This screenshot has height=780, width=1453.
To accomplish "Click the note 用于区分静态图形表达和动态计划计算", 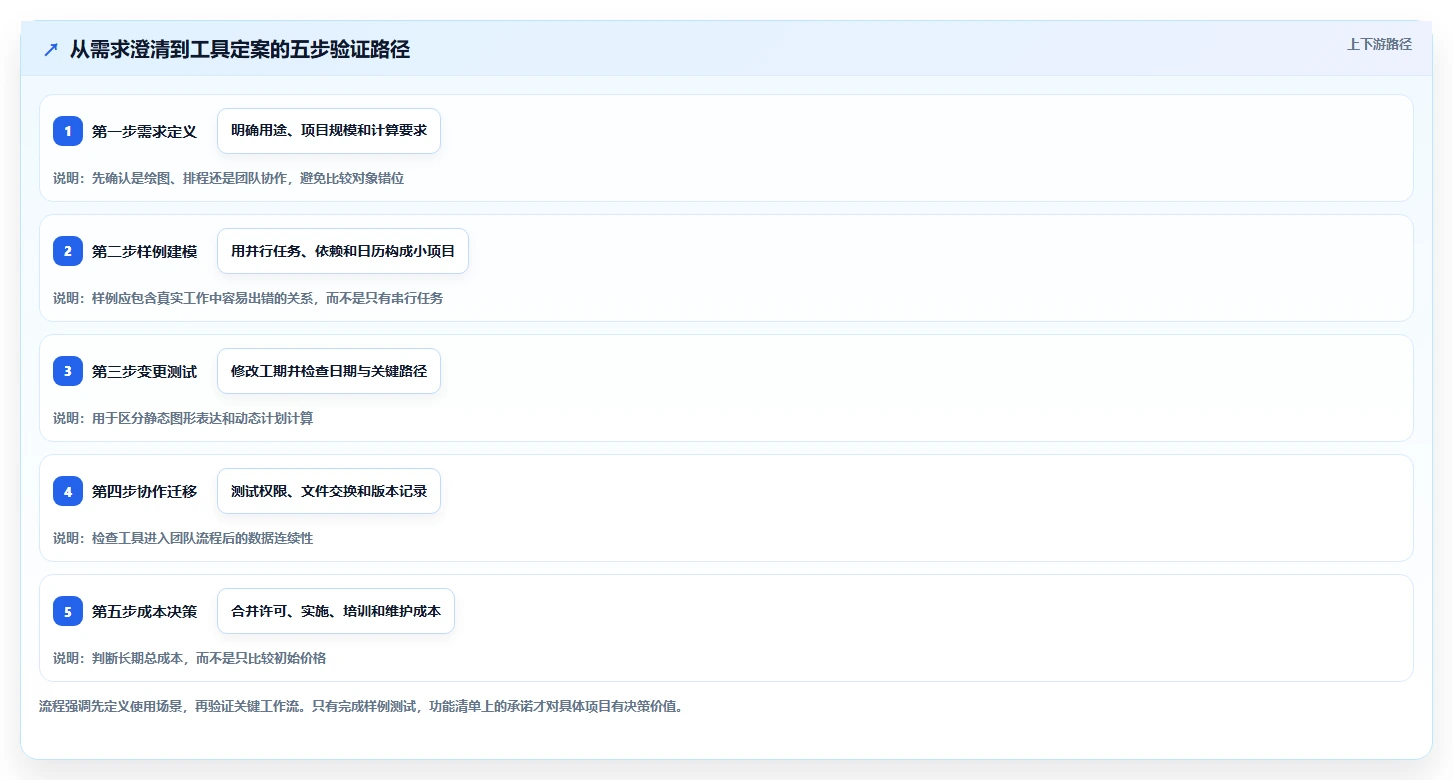I will [183, 418].
